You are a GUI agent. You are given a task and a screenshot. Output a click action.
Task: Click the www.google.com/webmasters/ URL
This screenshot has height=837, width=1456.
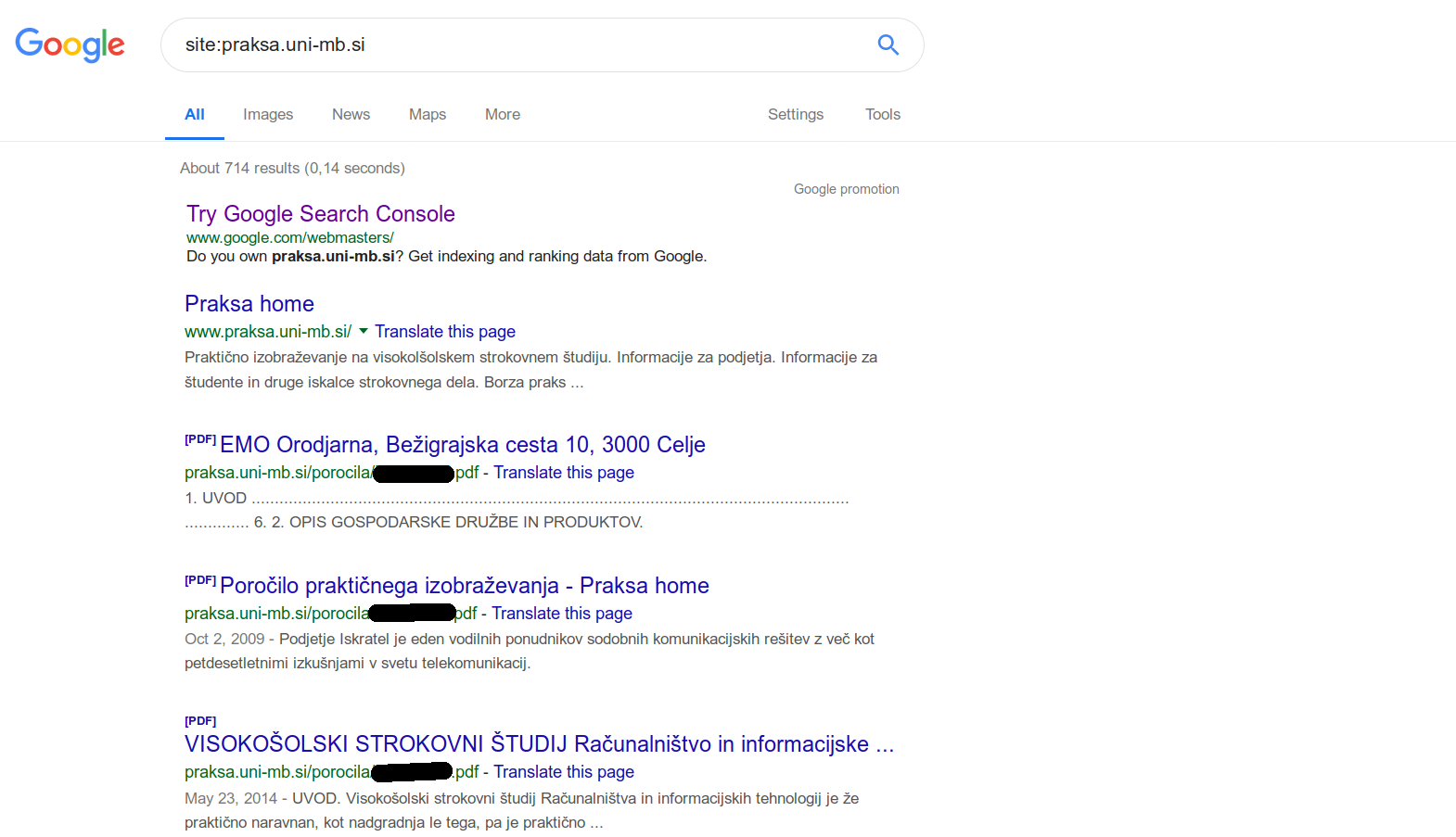coord(290,237)
